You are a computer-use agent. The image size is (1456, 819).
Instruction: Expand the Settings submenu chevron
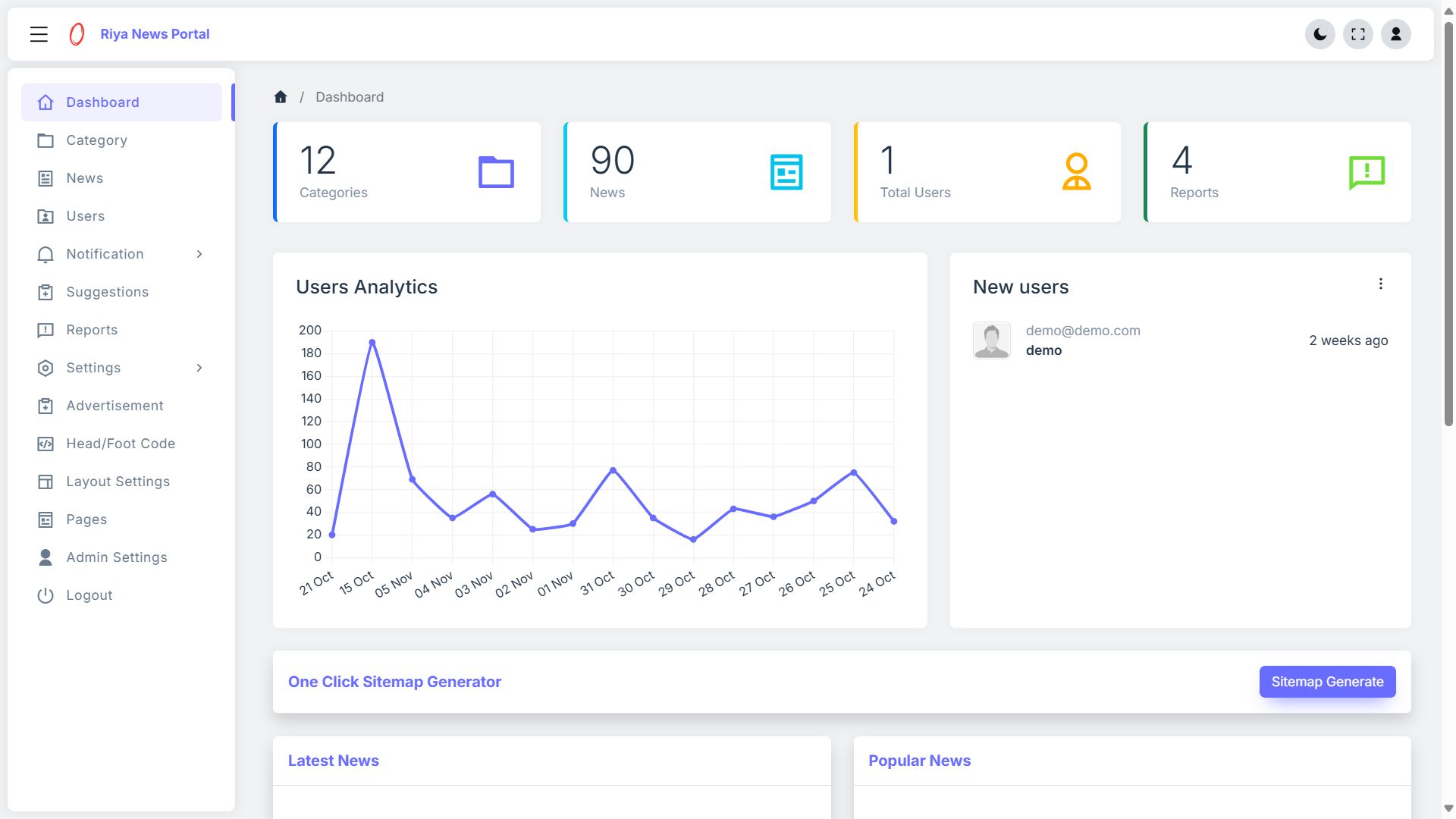[x=199, y=368]
